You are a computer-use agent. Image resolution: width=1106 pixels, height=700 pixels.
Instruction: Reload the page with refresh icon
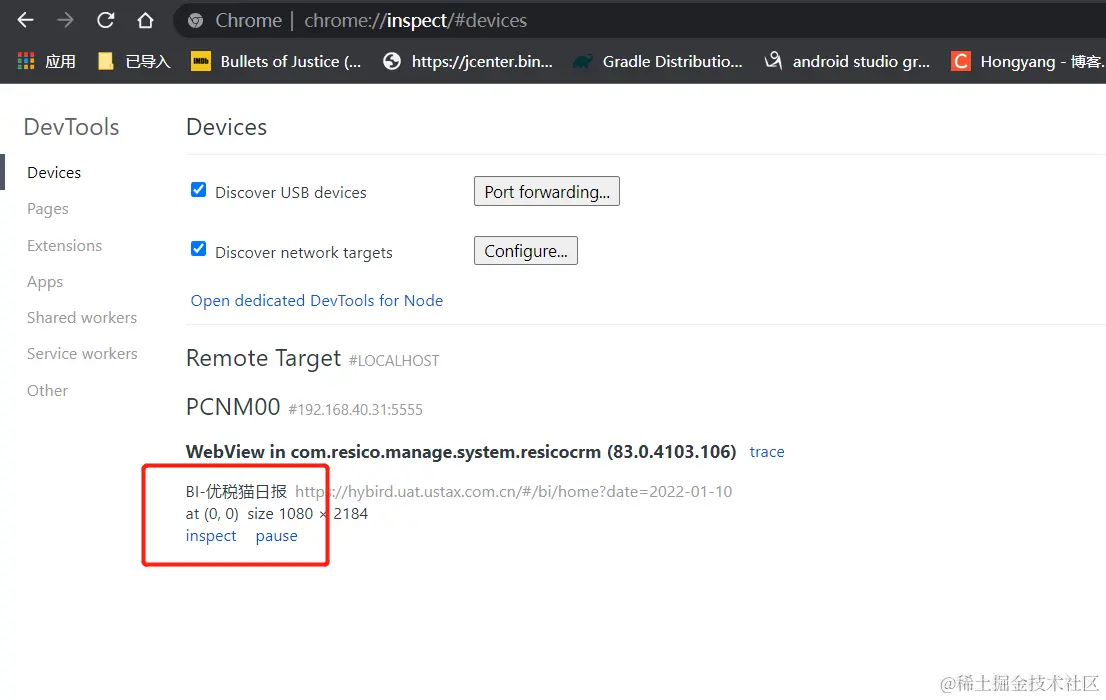tap(105, 20)
